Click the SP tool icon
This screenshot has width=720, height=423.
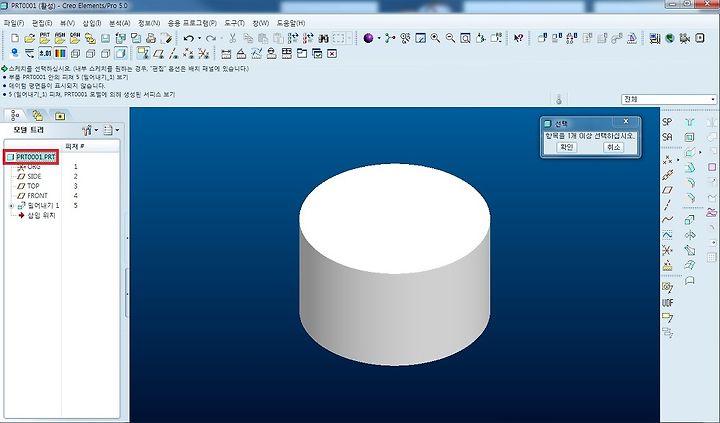667,122
